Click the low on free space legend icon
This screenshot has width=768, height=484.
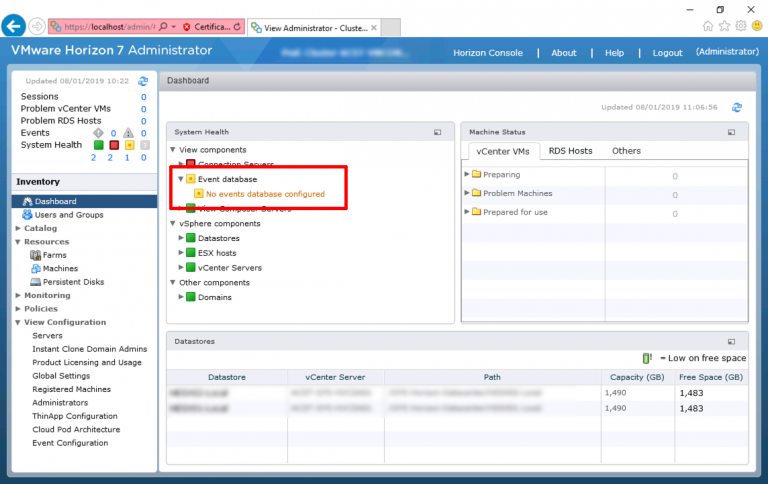tap(647, 358)
